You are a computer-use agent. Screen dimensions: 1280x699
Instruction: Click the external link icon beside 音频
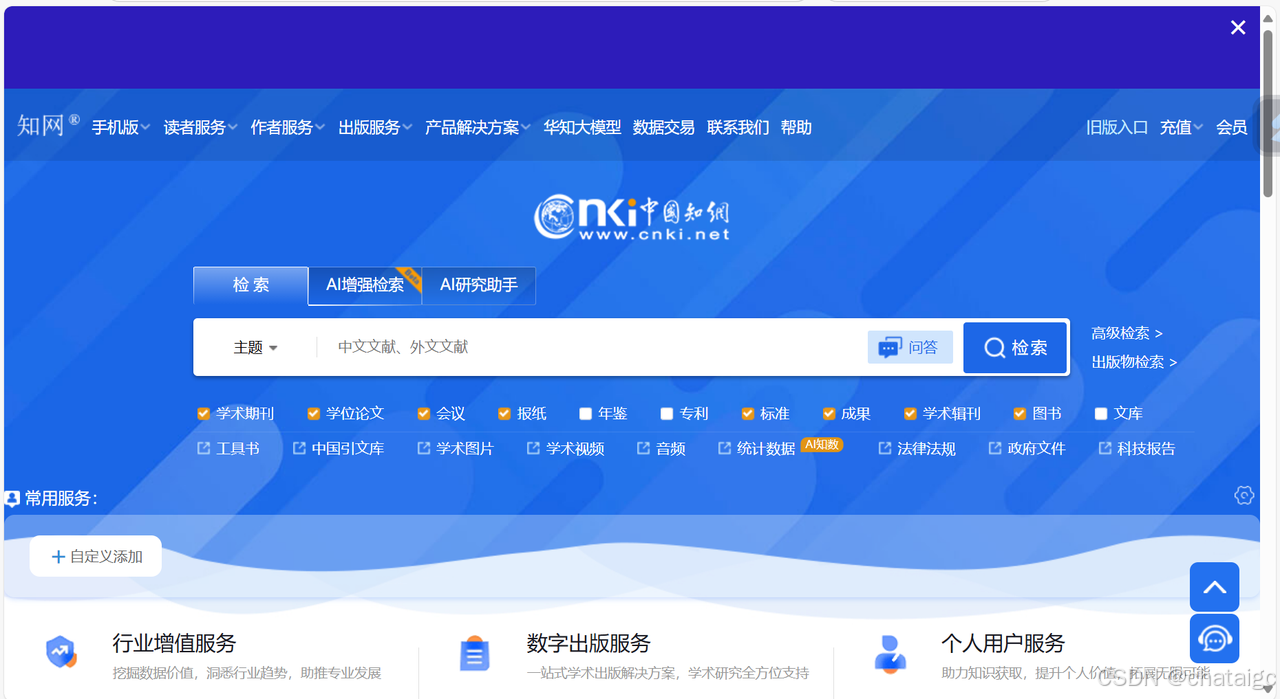pos(644,448)
